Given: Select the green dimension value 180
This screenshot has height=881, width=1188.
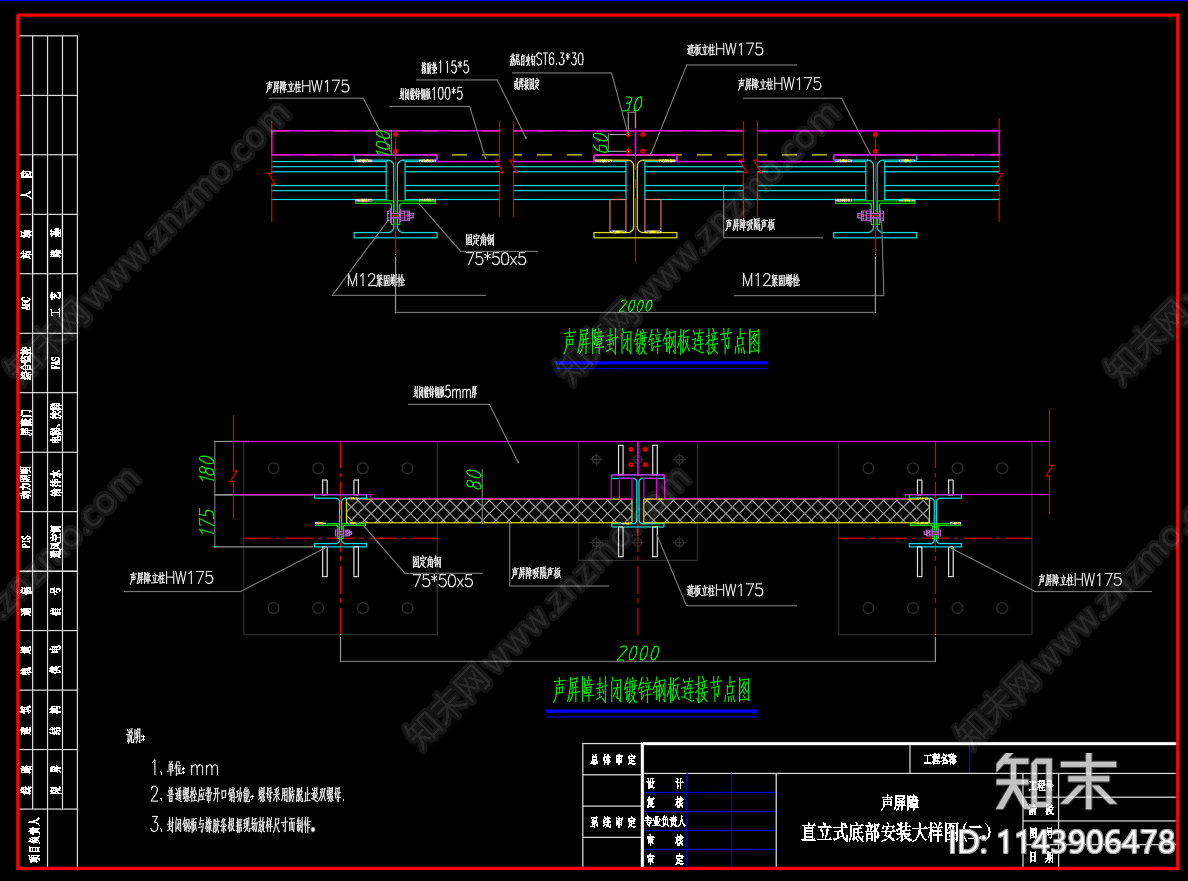Looking at the screenshot, I should click(x=206, y=469).
